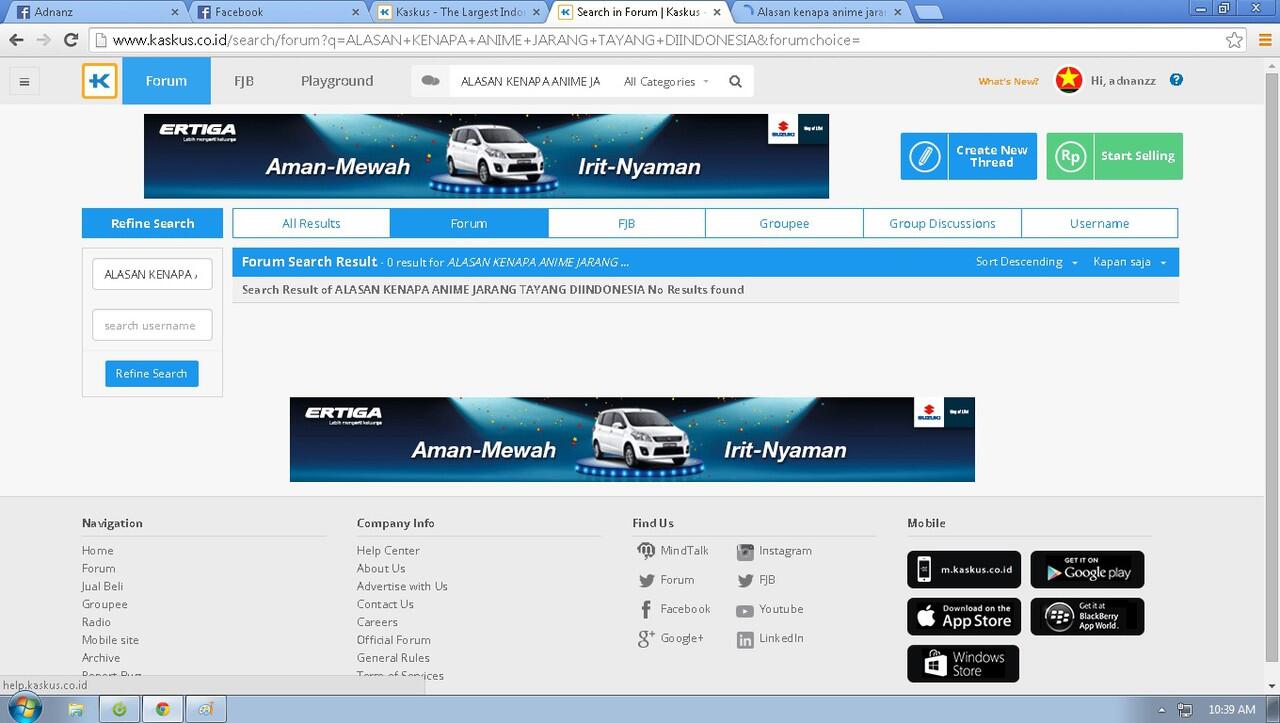This screenshot has height=723, width=1280.
Task: Click the taskbar clock showing 10:39 AM
Action: click(x=1231, y=709)
